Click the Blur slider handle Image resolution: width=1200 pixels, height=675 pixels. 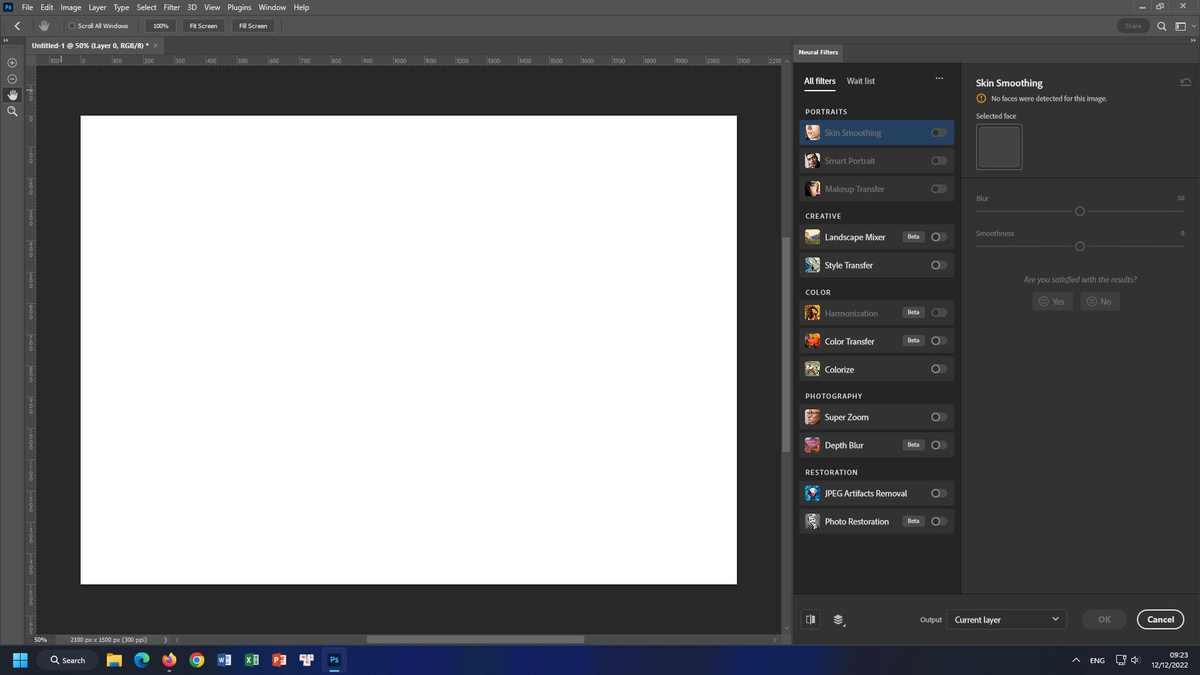point(1080,212)
